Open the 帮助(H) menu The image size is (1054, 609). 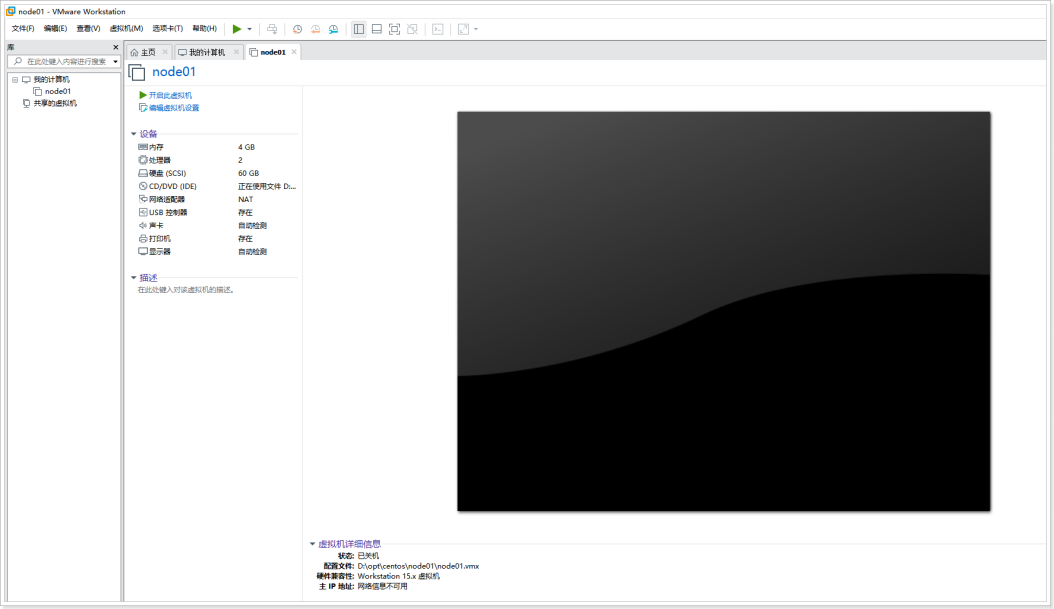pyautogui.click(x=204, y=29)
